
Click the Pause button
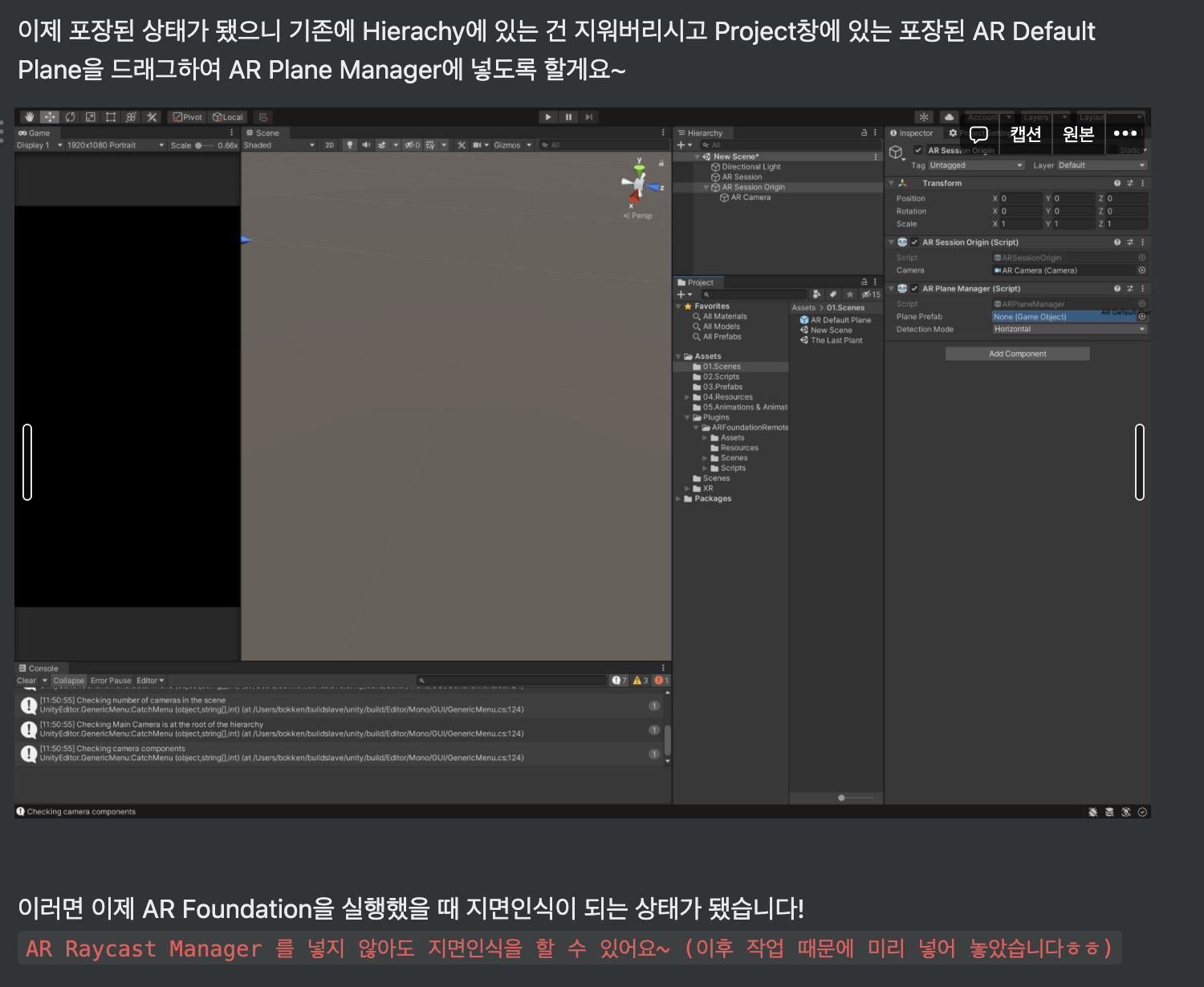[569, 117]
